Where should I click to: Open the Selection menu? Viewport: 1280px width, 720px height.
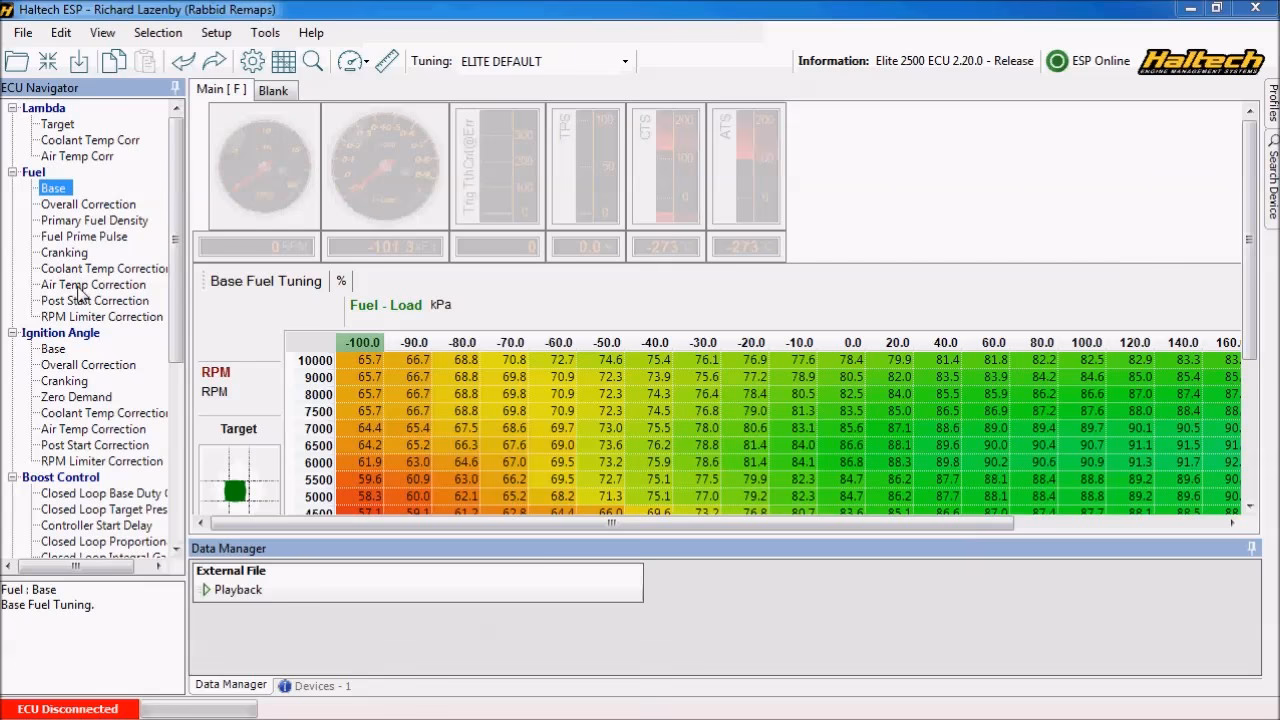pyautogui.click(x=158, y=33)
